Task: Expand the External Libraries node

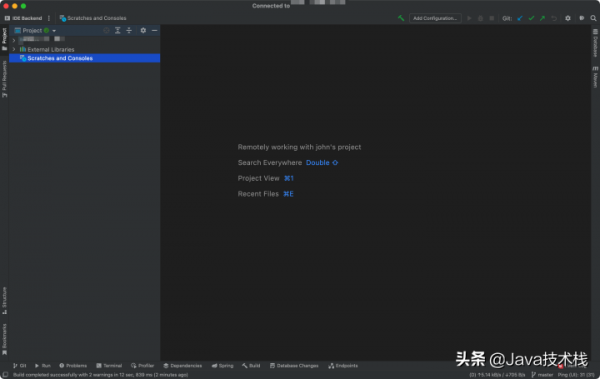Action: [14, 49]
